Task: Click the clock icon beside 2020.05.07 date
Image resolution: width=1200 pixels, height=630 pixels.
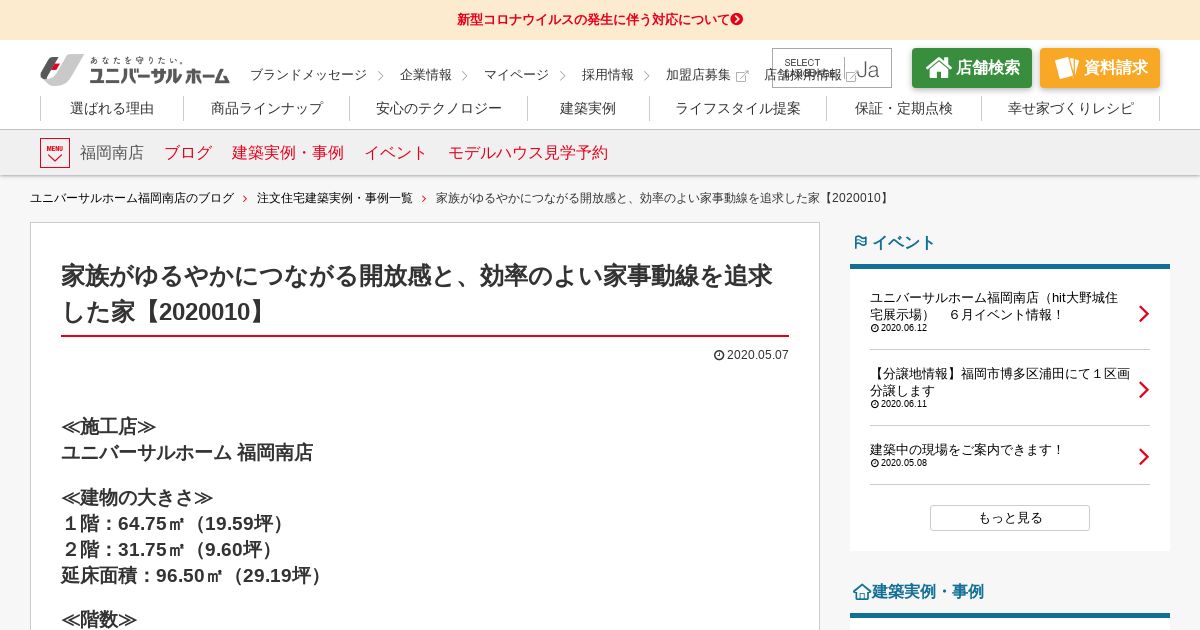Action: coord(719,355)
